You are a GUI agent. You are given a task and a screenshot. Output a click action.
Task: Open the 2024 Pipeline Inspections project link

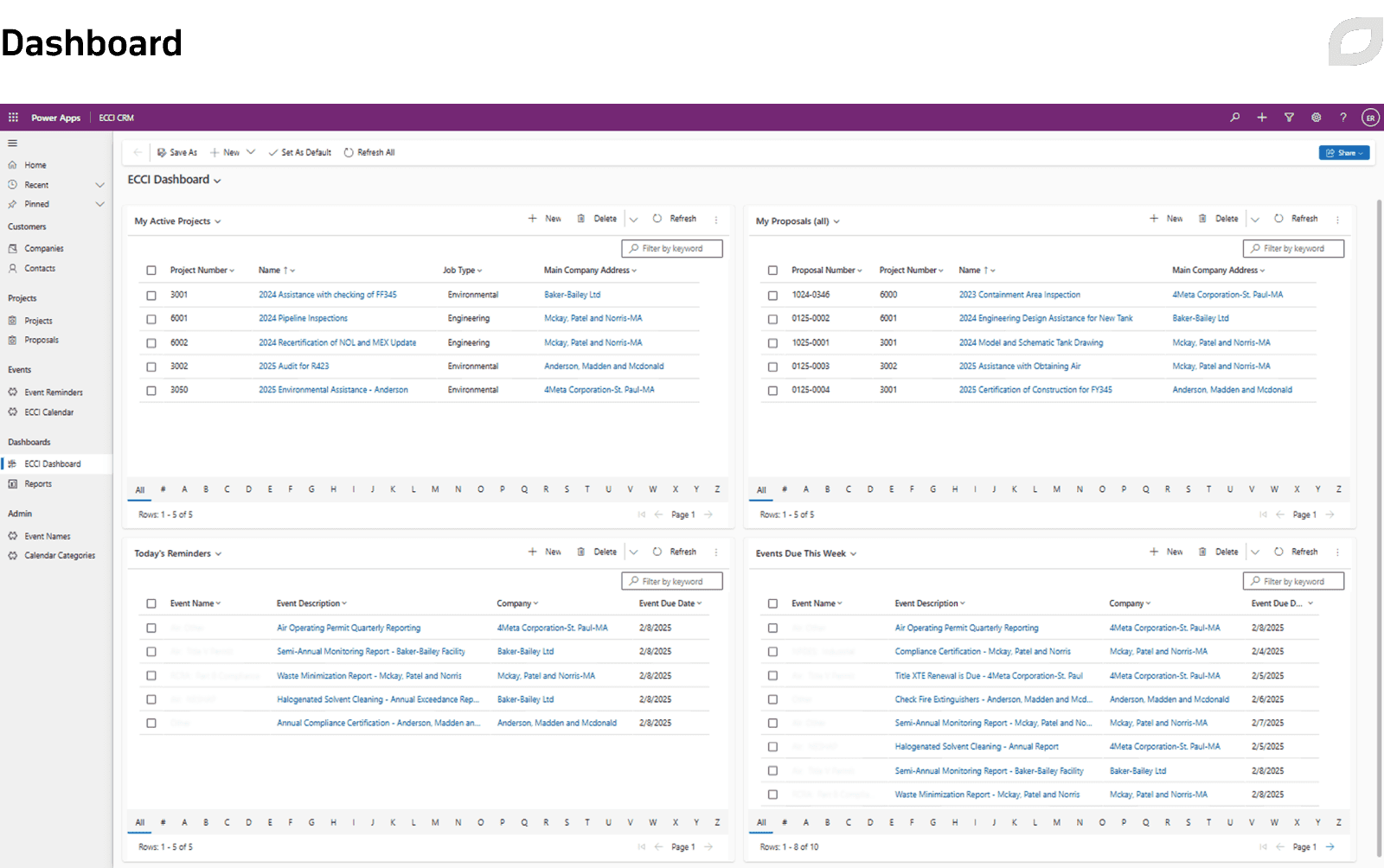click(x=303, y=319)
